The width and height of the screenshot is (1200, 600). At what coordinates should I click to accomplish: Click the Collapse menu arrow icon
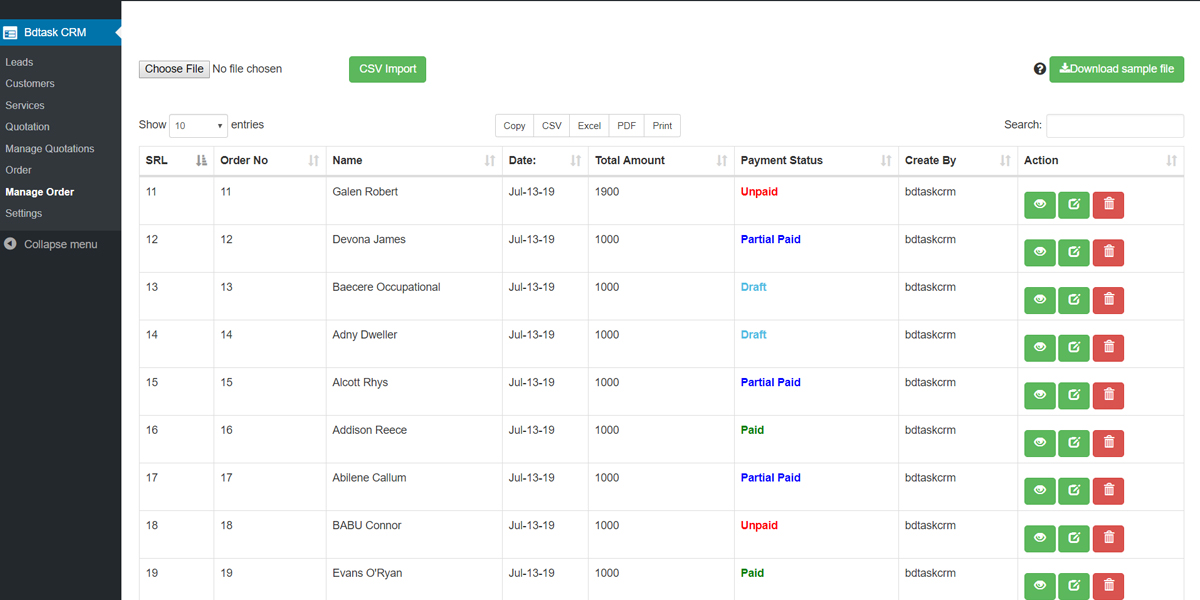click(10, 244)
